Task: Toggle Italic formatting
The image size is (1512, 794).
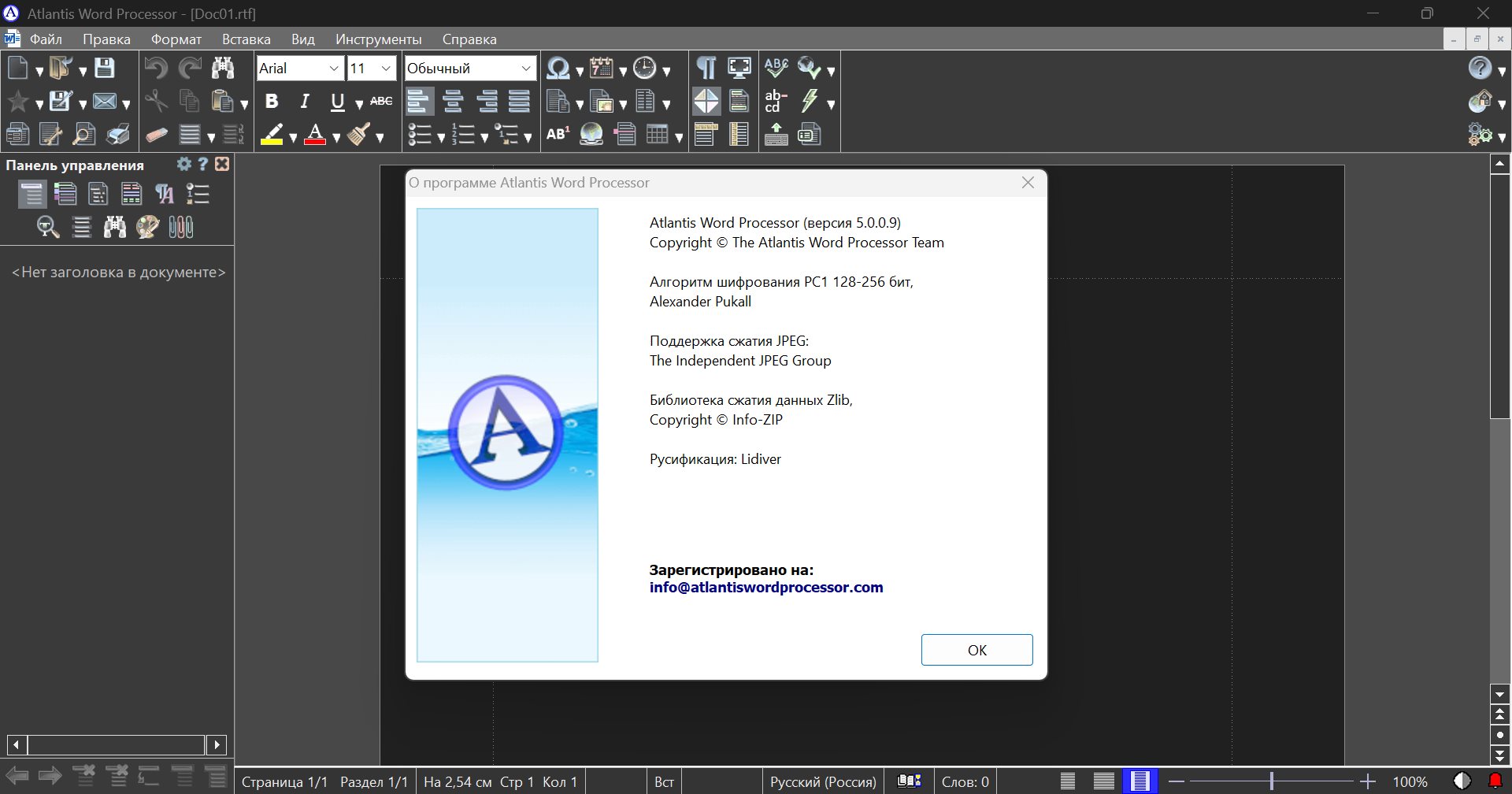Action: (305, 102)
